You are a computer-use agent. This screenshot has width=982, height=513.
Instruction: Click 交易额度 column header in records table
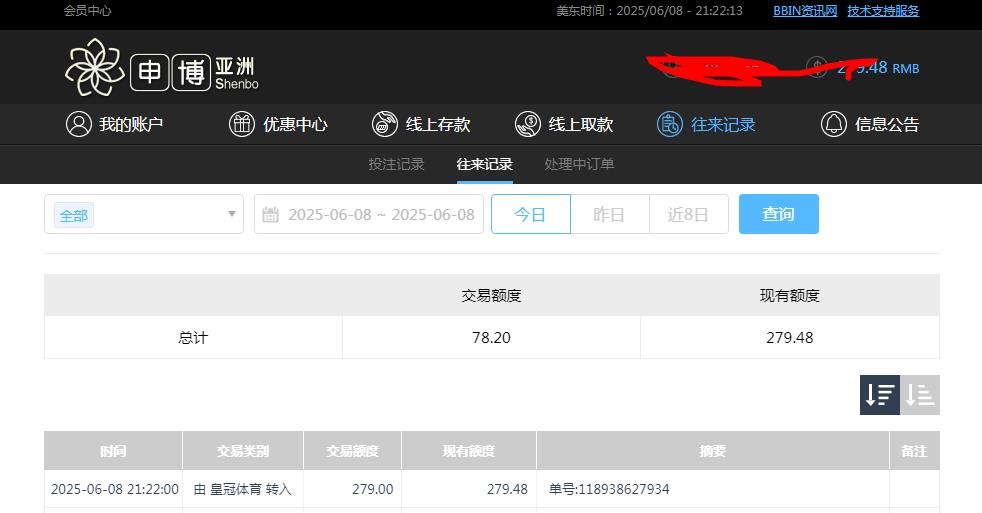[353, 451]
